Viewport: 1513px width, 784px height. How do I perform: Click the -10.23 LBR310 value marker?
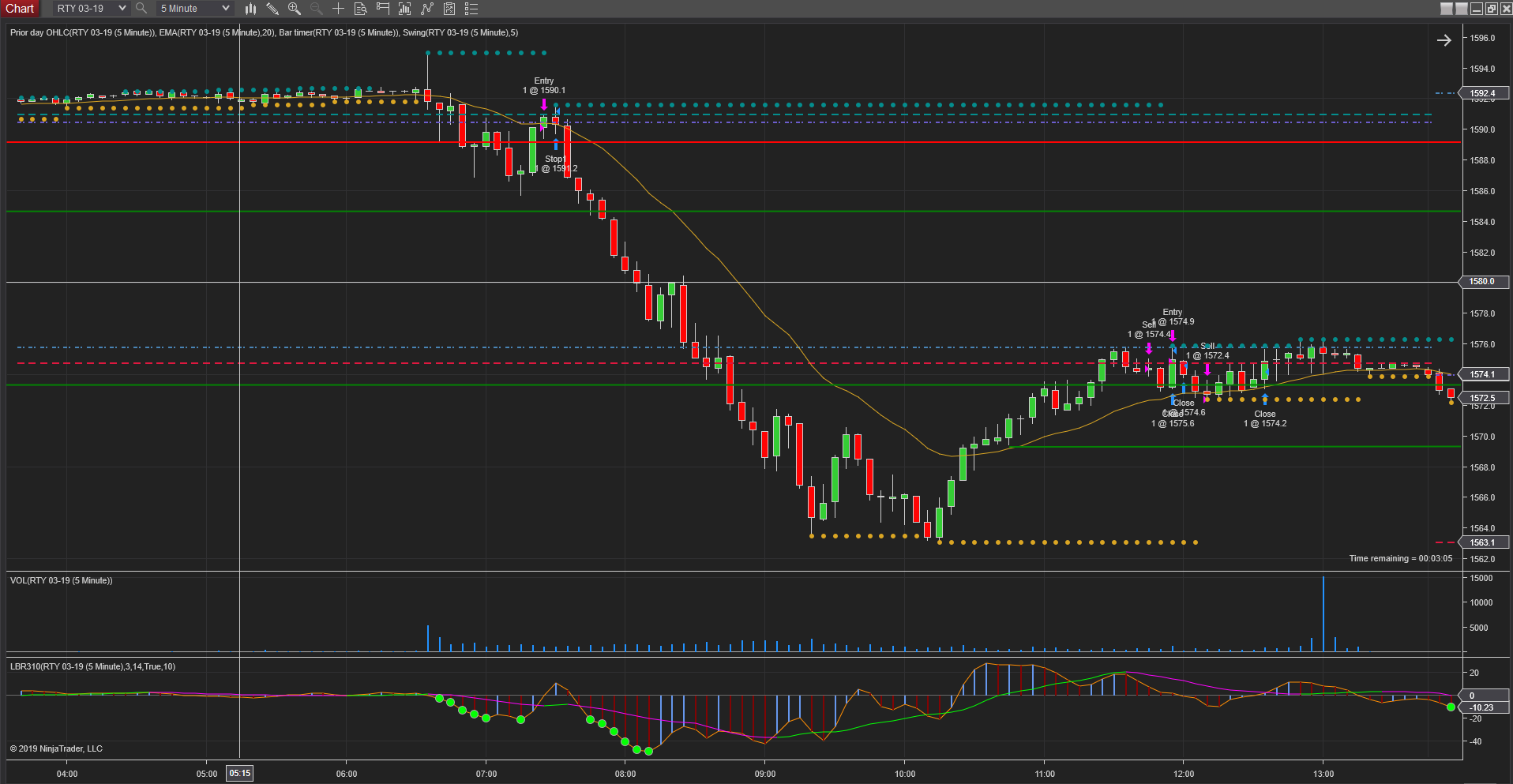coord(1482,707)
